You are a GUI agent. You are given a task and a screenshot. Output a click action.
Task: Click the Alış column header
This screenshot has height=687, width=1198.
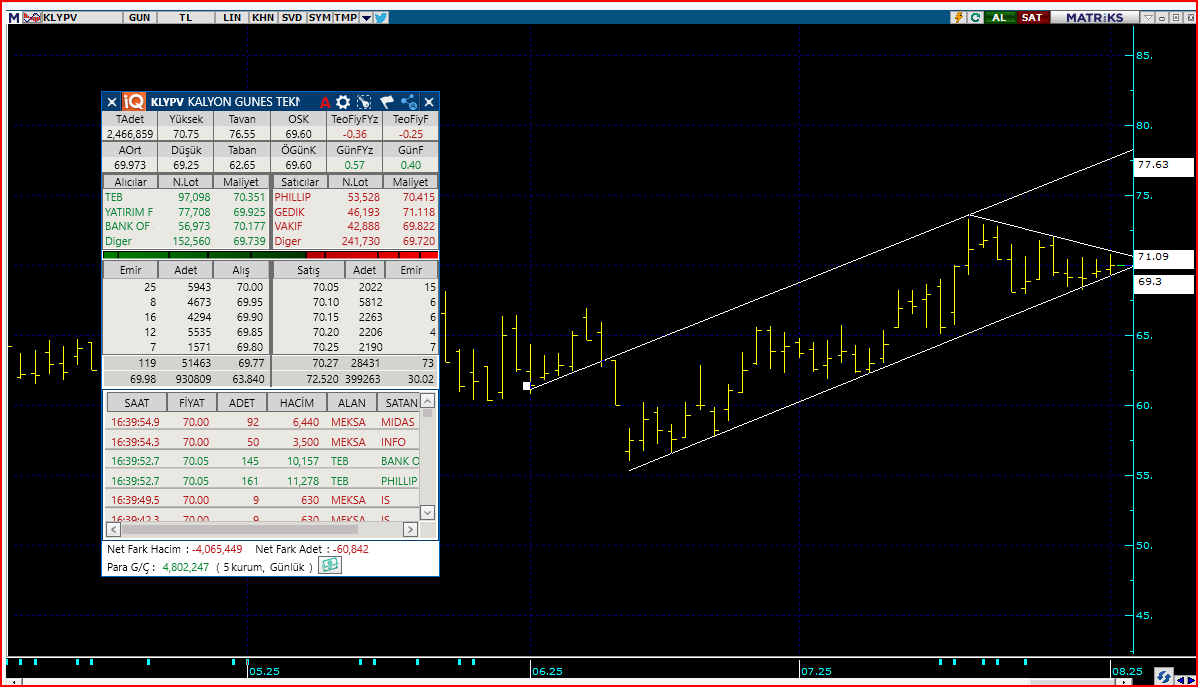click(241, 270)
